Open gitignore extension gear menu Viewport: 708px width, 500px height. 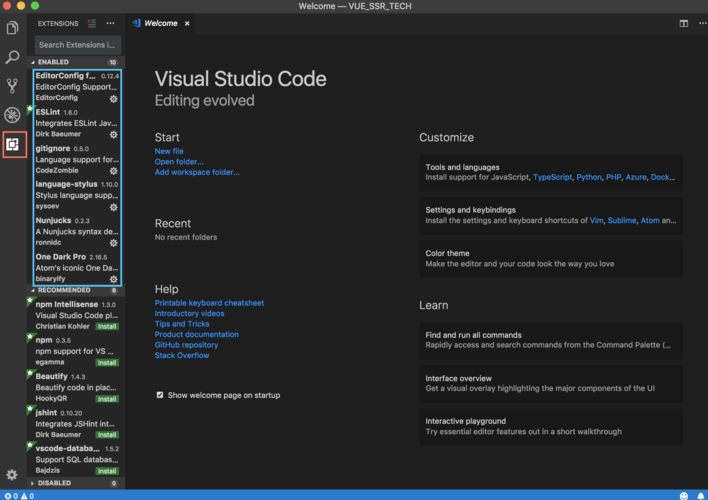[x=114, y=171]
